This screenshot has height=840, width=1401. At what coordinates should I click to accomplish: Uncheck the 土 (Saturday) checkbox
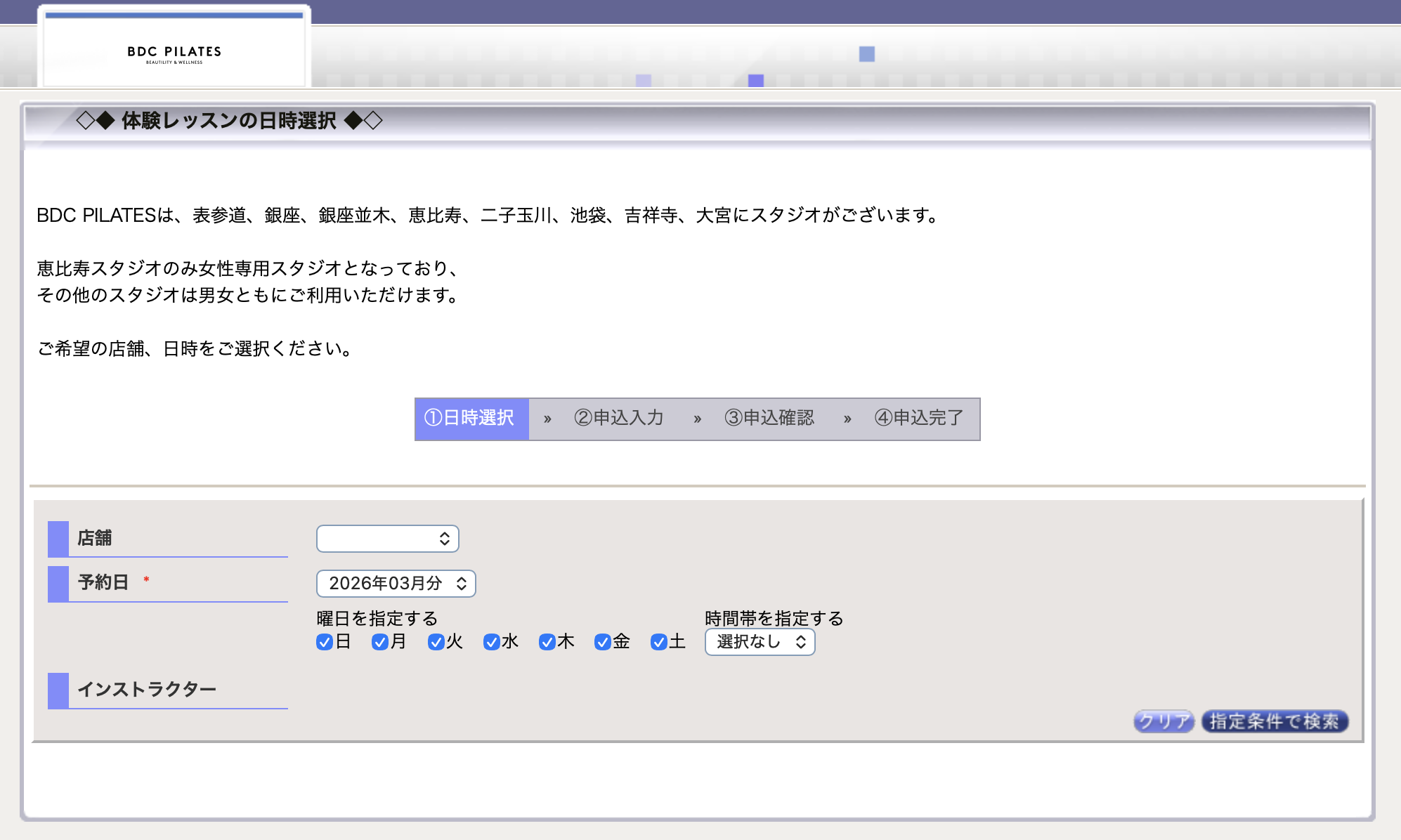[658, 641]
